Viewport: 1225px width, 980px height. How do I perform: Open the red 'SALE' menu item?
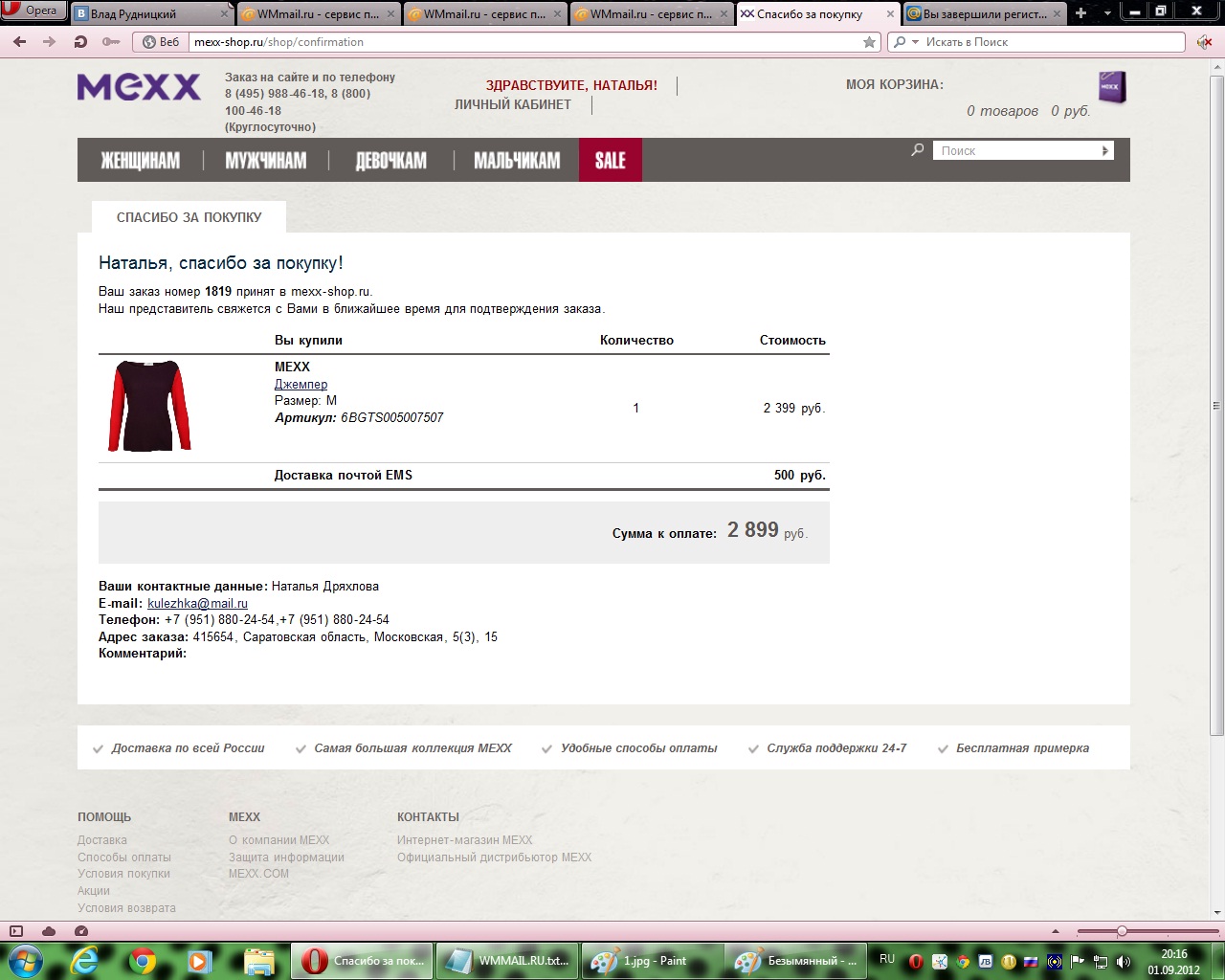611,160
